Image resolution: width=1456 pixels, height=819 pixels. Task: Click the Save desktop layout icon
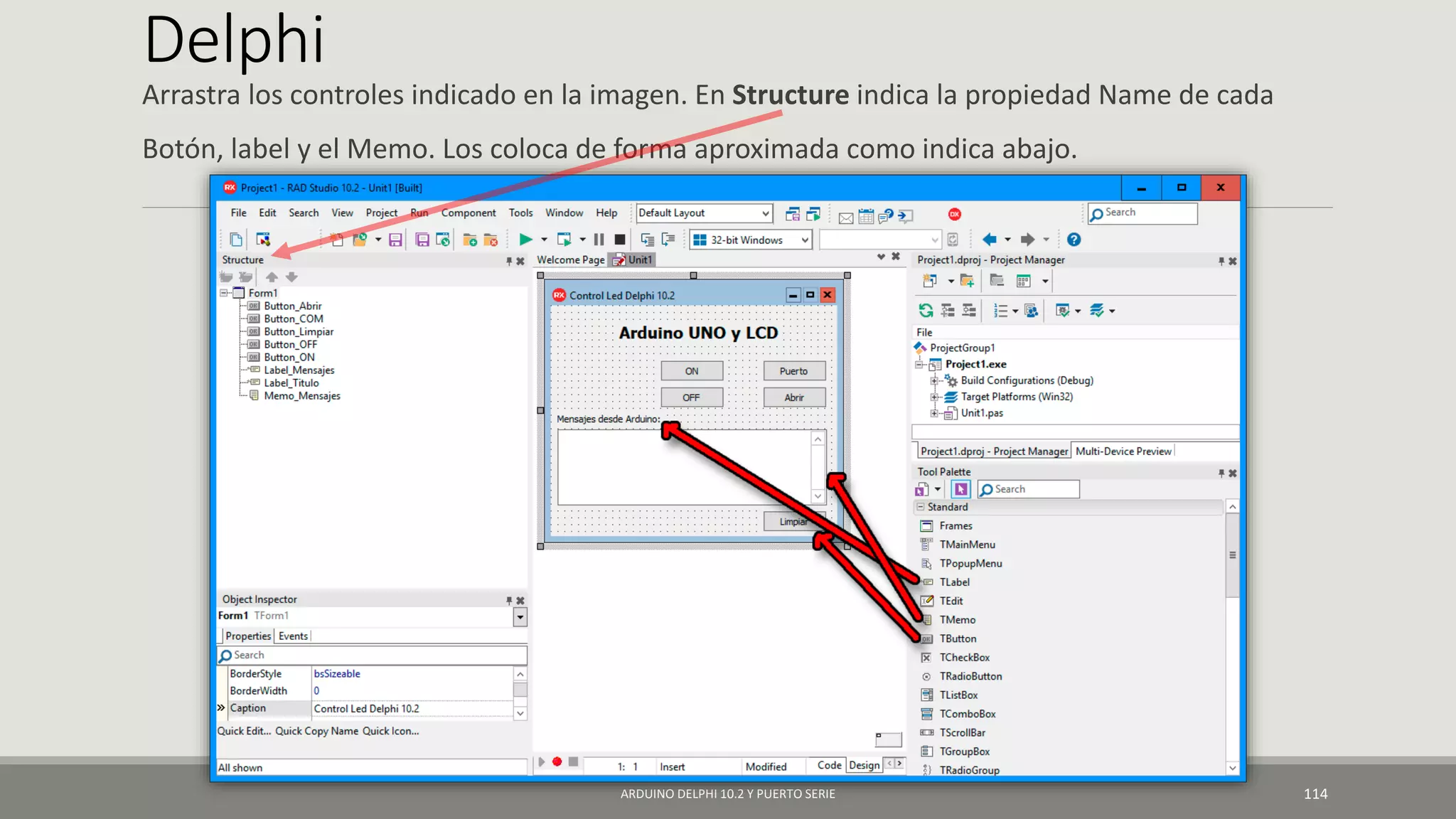793,214
